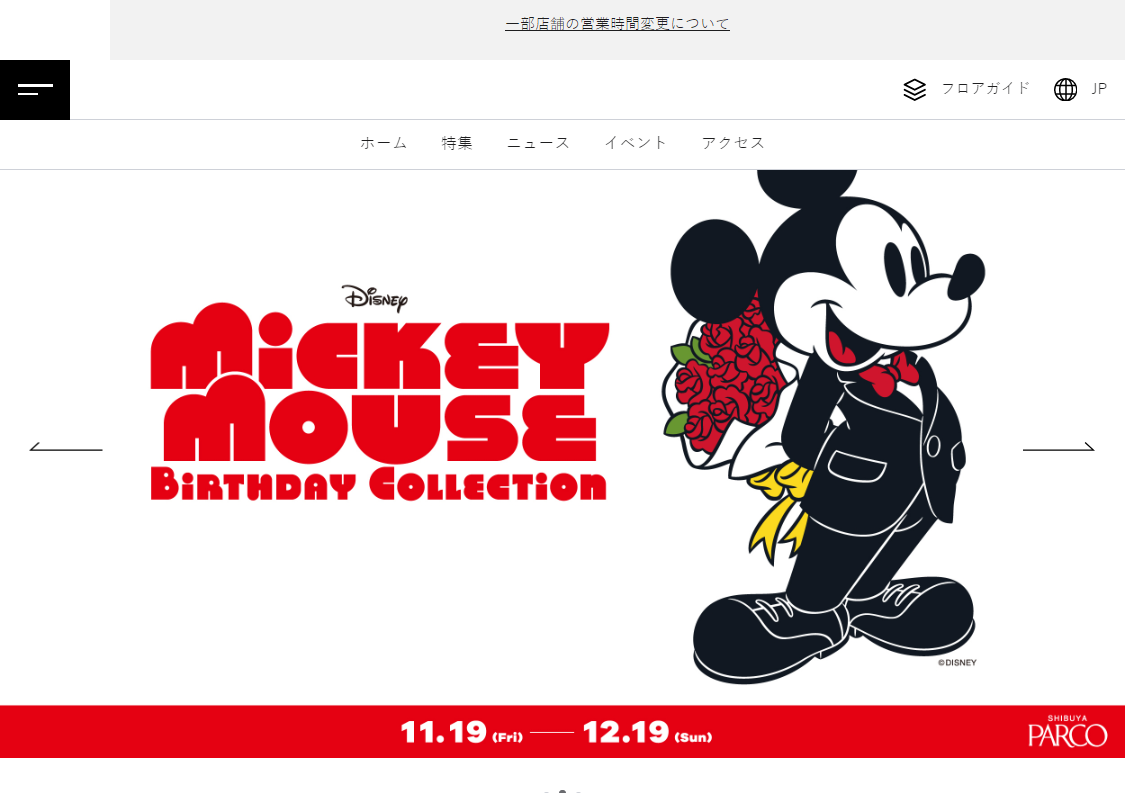
Task: Open the black hamburger menu
Action: 35,90
